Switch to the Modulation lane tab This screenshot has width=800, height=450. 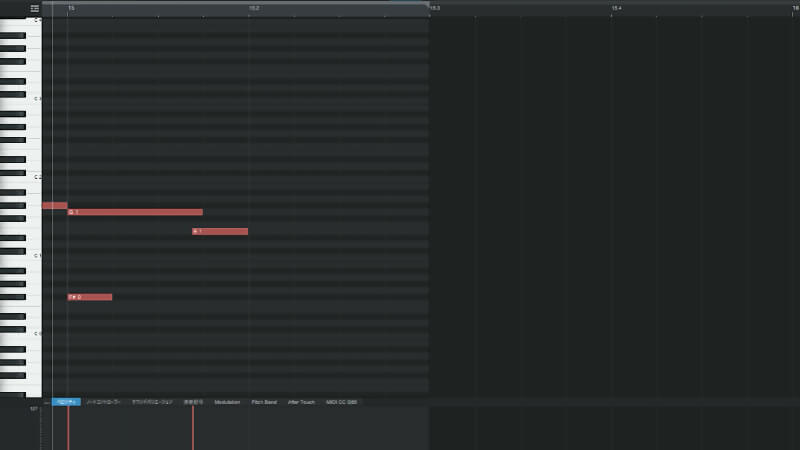(x=227, y=402)
